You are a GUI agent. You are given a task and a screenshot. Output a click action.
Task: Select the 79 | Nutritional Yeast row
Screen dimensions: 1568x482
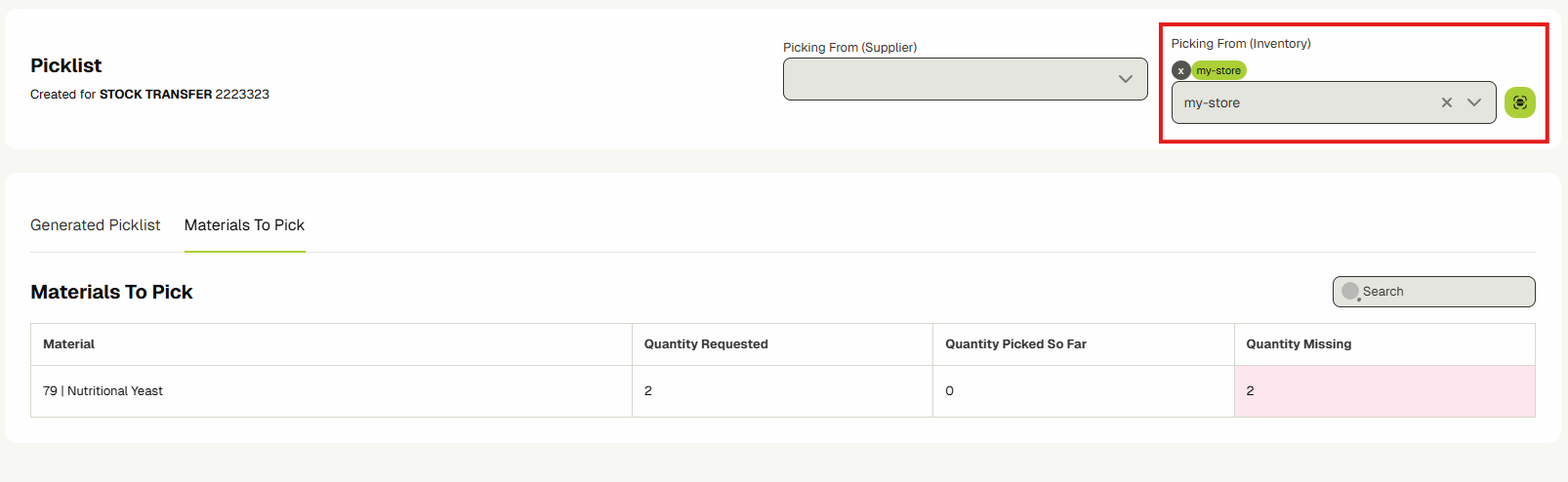tap(103, 391)
